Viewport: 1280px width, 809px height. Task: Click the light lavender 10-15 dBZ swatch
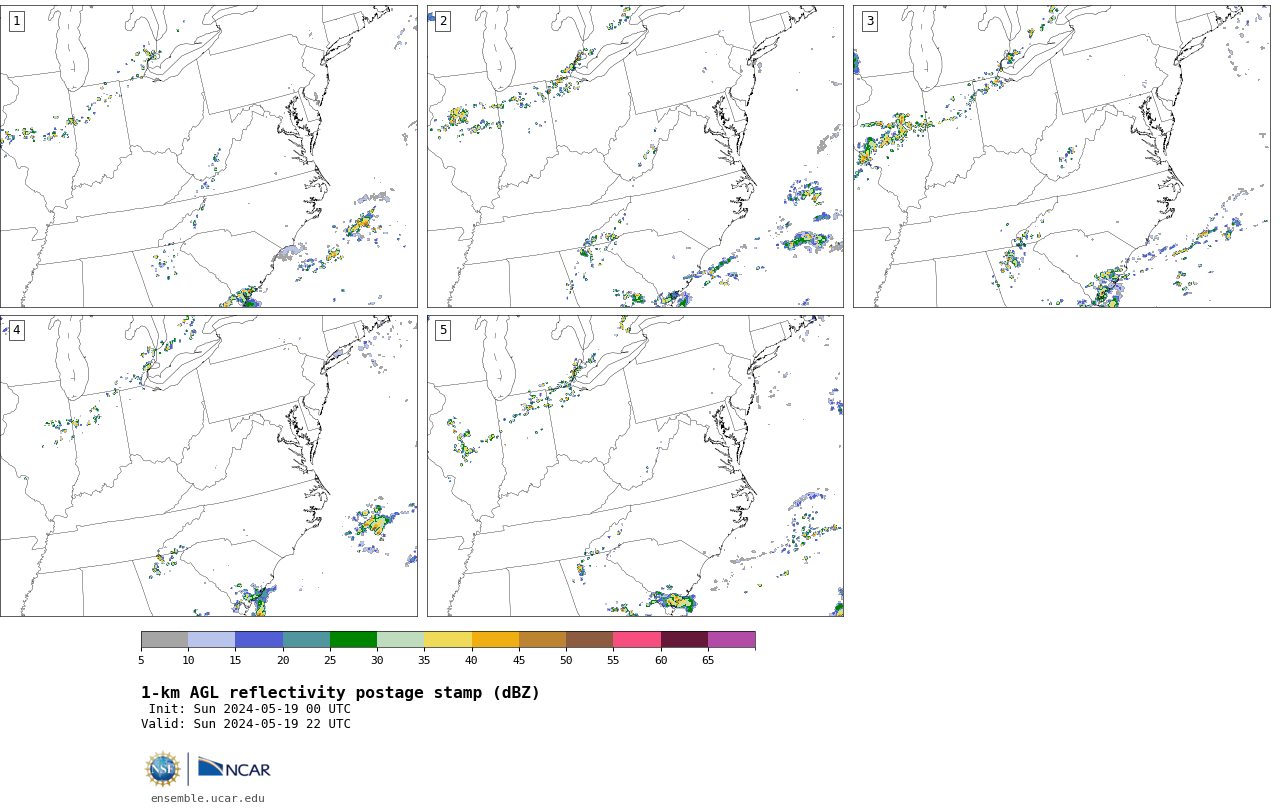(211, 640)
